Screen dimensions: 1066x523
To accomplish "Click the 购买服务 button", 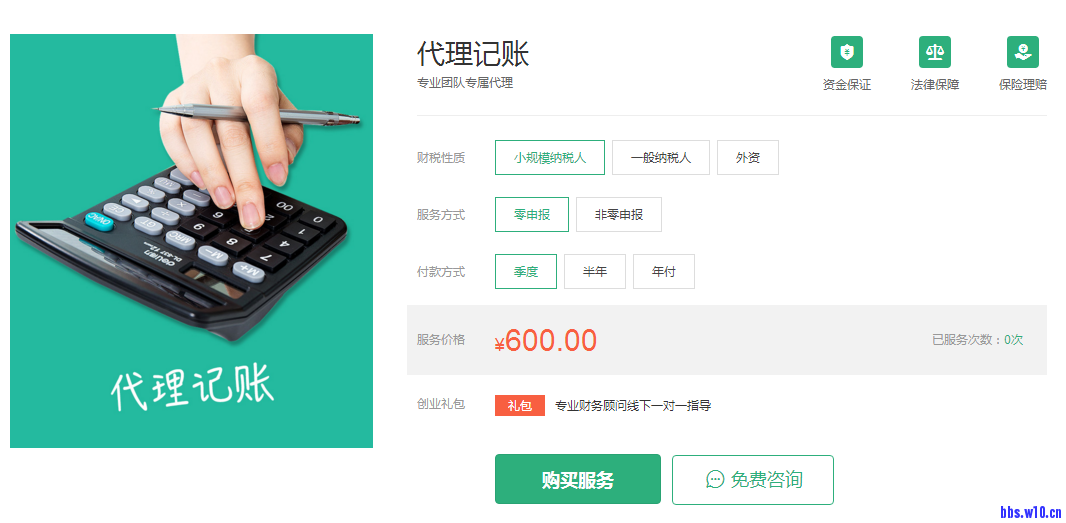I will coord(578,479).
